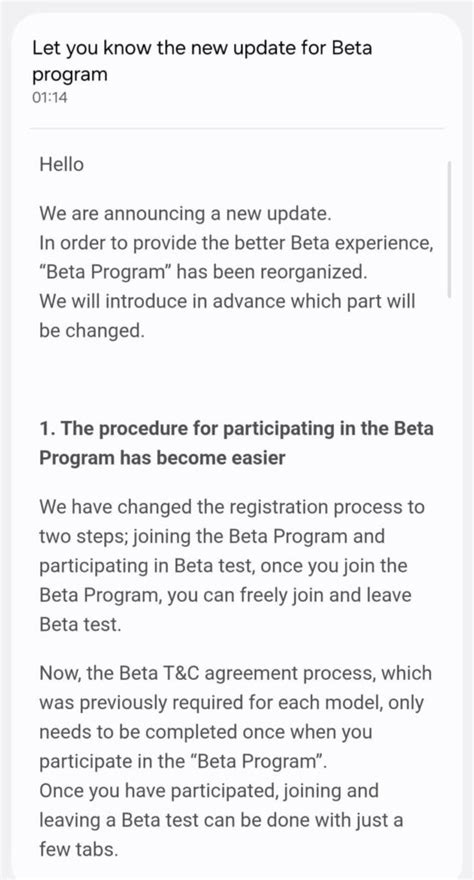Select the "Hello" greeting line
This screenshot has width=474, height=880.
[62, 164]
